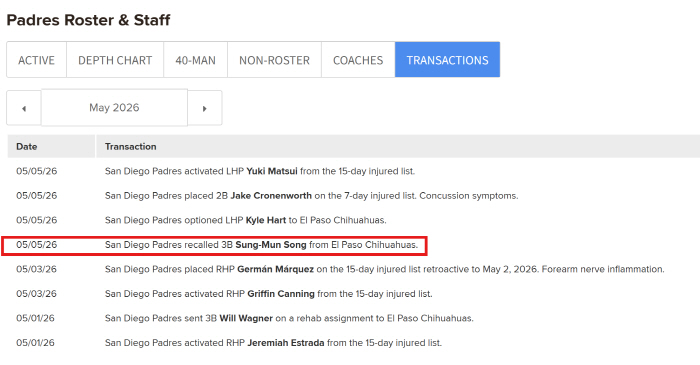Click Will Wagner player name
The height and width of the screenshot is (365, 700).
246,318
